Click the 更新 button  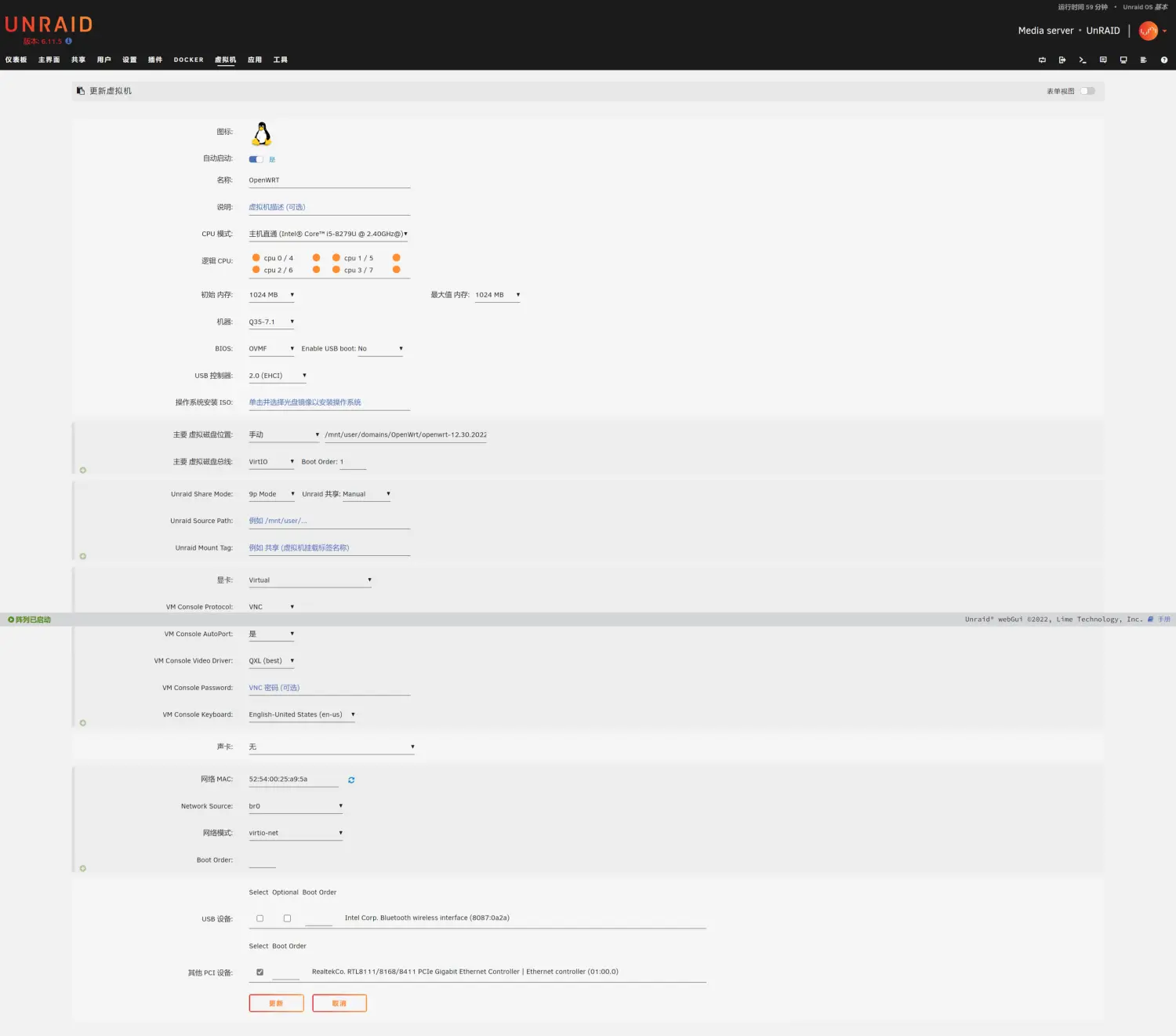click(276, 1003)
